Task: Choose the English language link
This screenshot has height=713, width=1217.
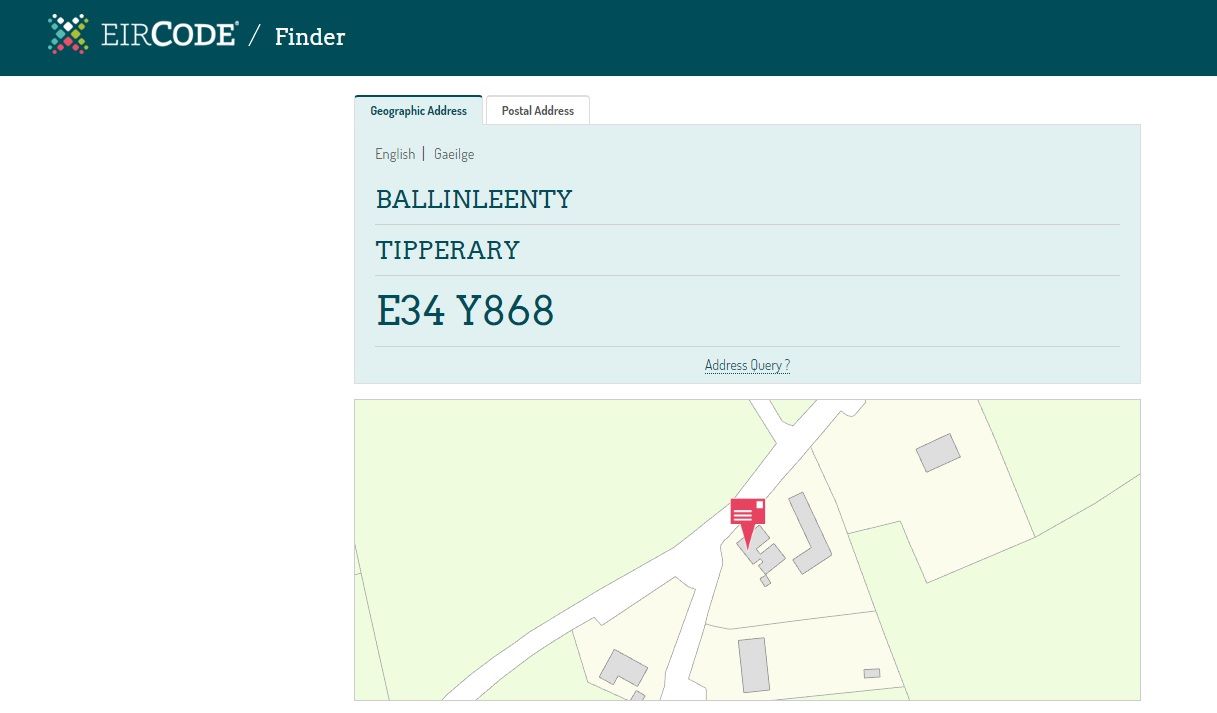Action: [x=395, y=154]
